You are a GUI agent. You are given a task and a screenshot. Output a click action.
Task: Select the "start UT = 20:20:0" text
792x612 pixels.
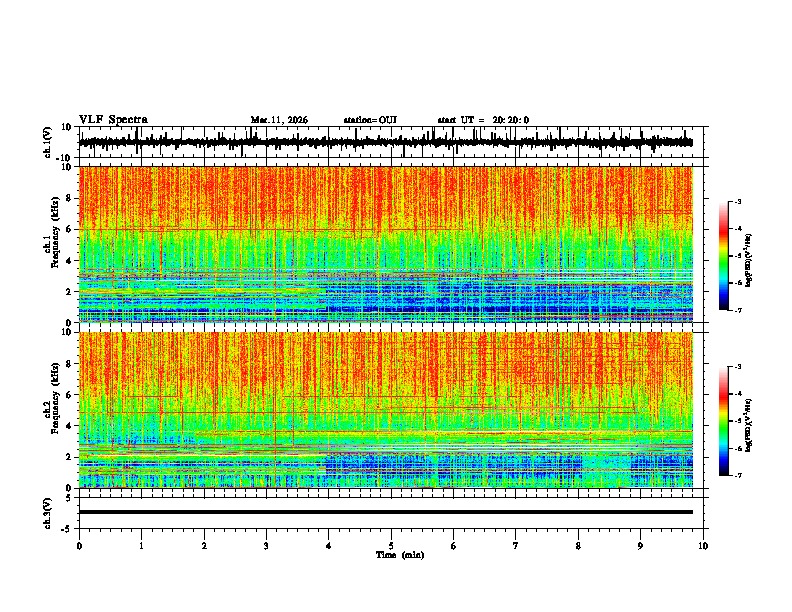[x=483, y=120]
